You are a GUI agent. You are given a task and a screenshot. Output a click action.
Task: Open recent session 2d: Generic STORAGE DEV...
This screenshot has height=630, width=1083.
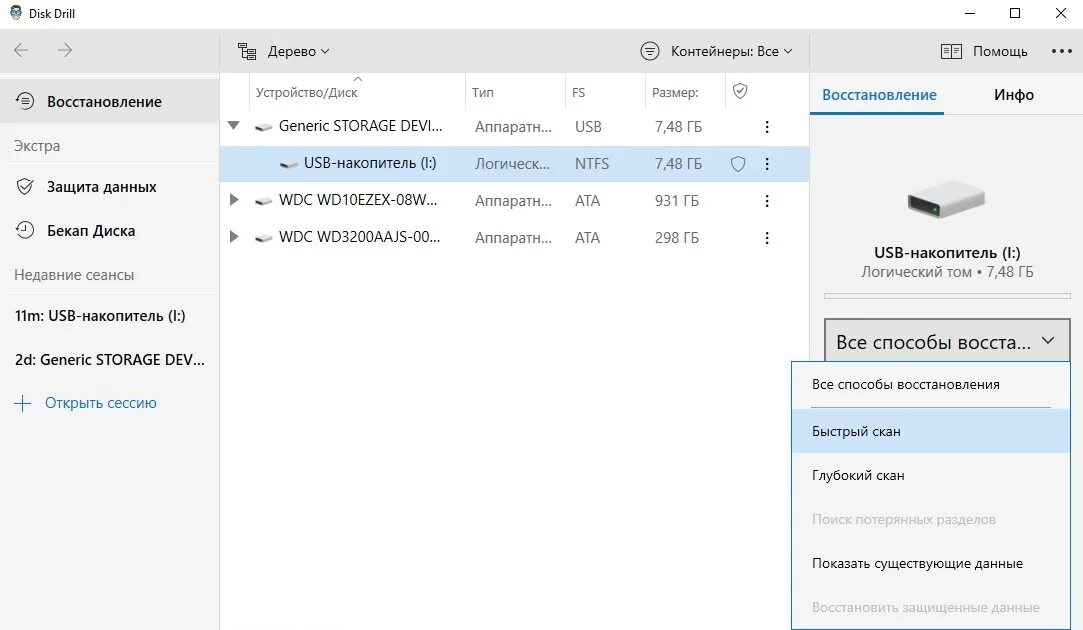(x=110, y=359)
